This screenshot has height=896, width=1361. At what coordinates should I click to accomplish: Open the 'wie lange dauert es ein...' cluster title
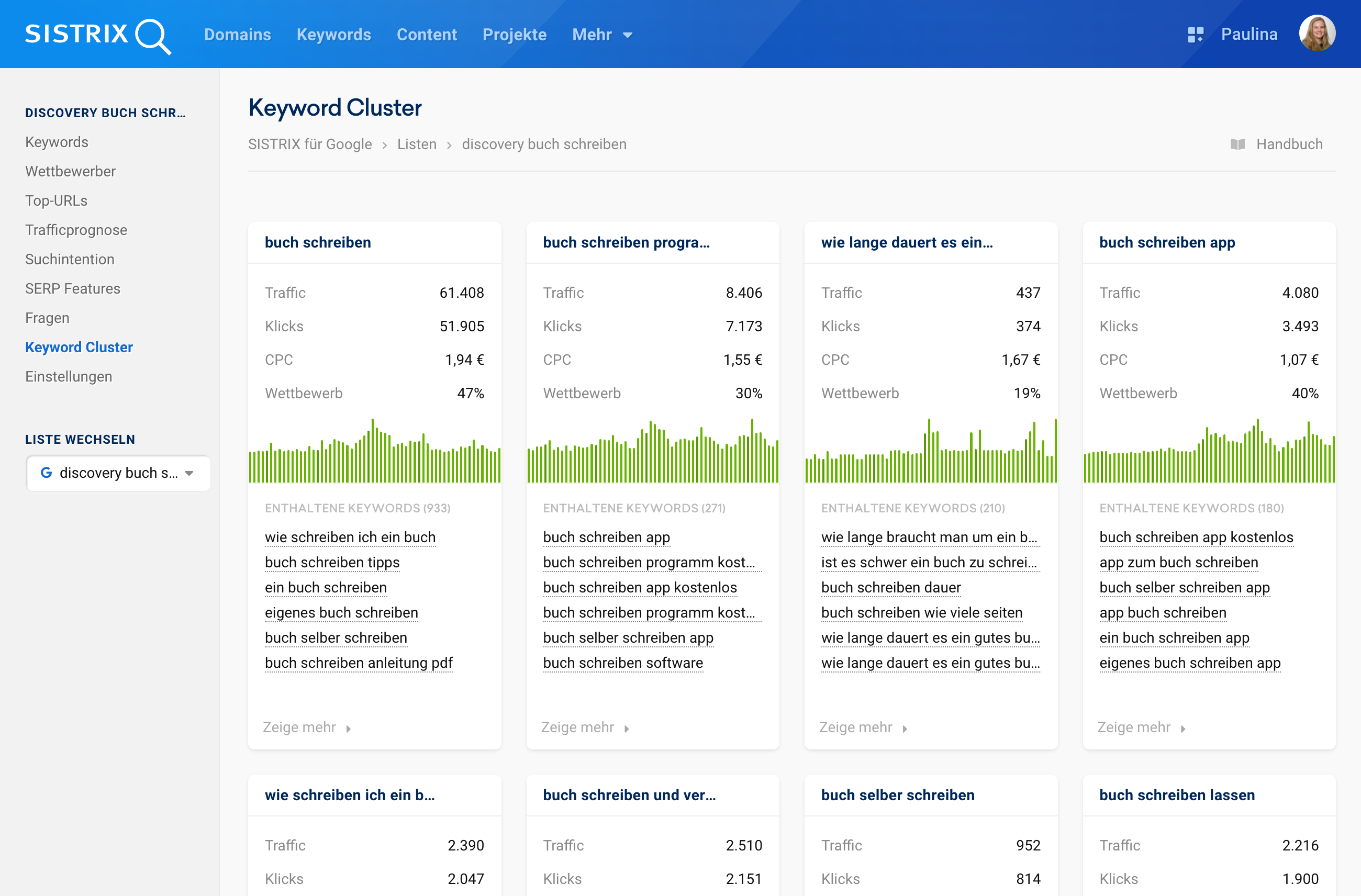[x=907, y=242]
